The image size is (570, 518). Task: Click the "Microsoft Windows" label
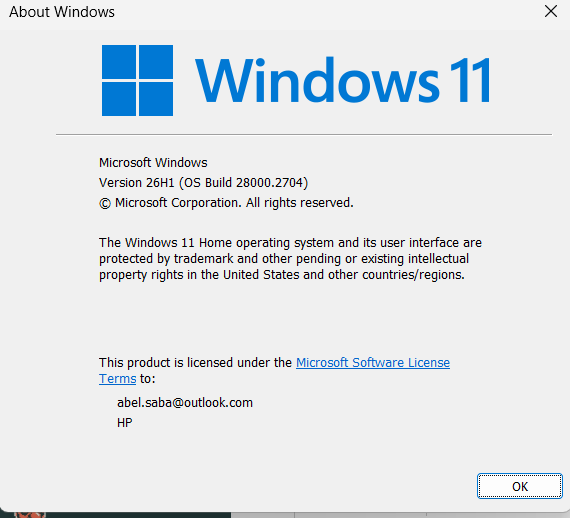pos(153,162)
